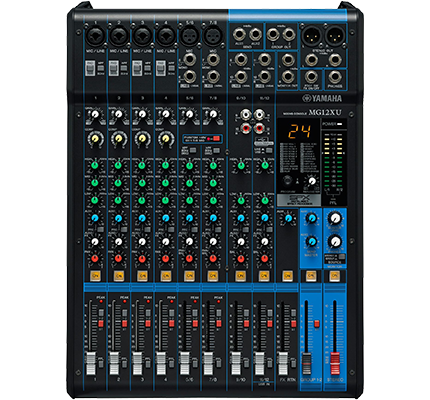Toggle the channel 3 HPF 80Hz switch
This screenshot has height=400, width=430.
pos(148,68)
